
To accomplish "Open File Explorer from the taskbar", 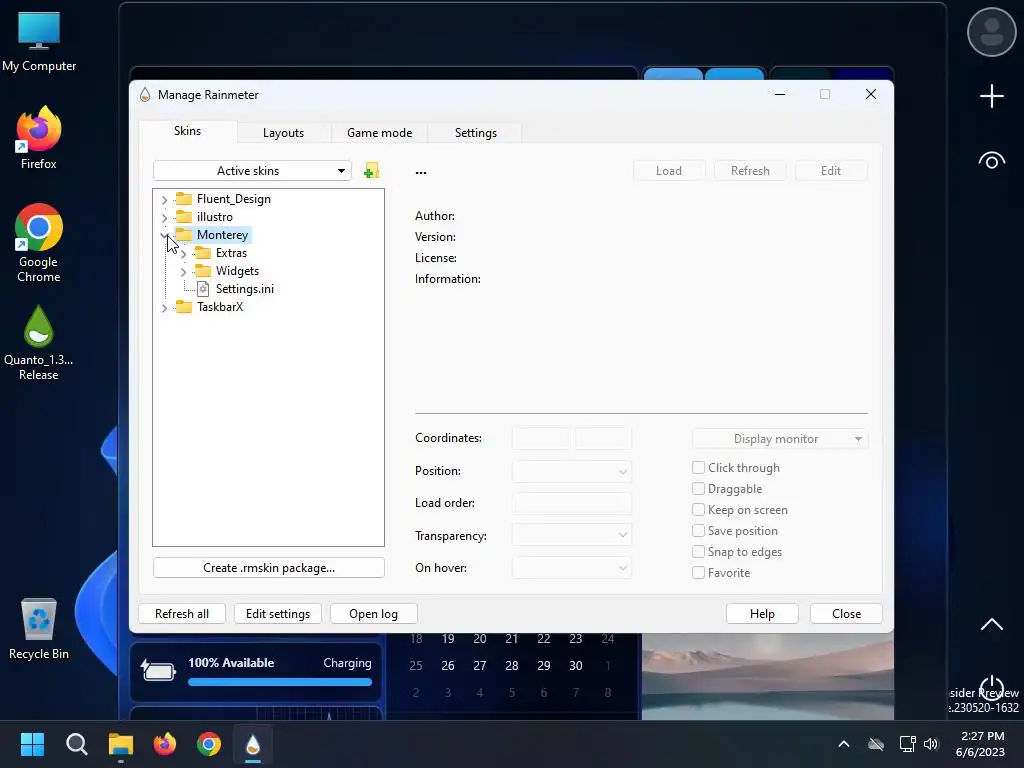I will point(121,744).
